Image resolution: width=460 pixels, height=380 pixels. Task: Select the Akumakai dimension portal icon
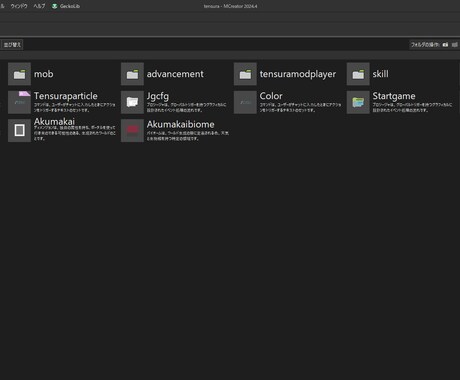point(19,130)
